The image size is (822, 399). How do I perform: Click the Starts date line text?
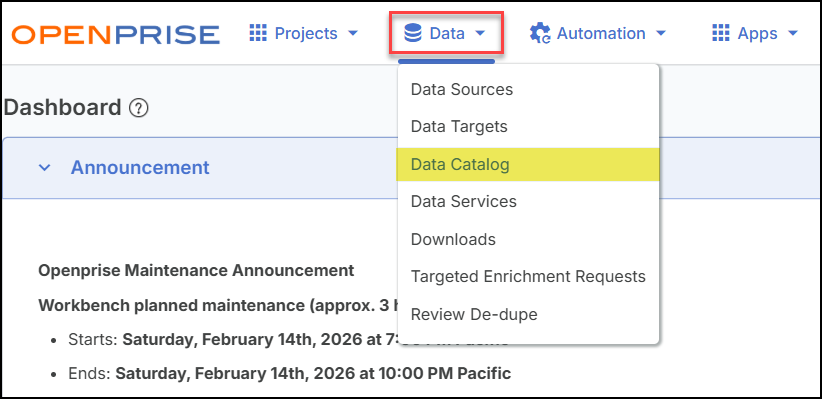(233, 340)
